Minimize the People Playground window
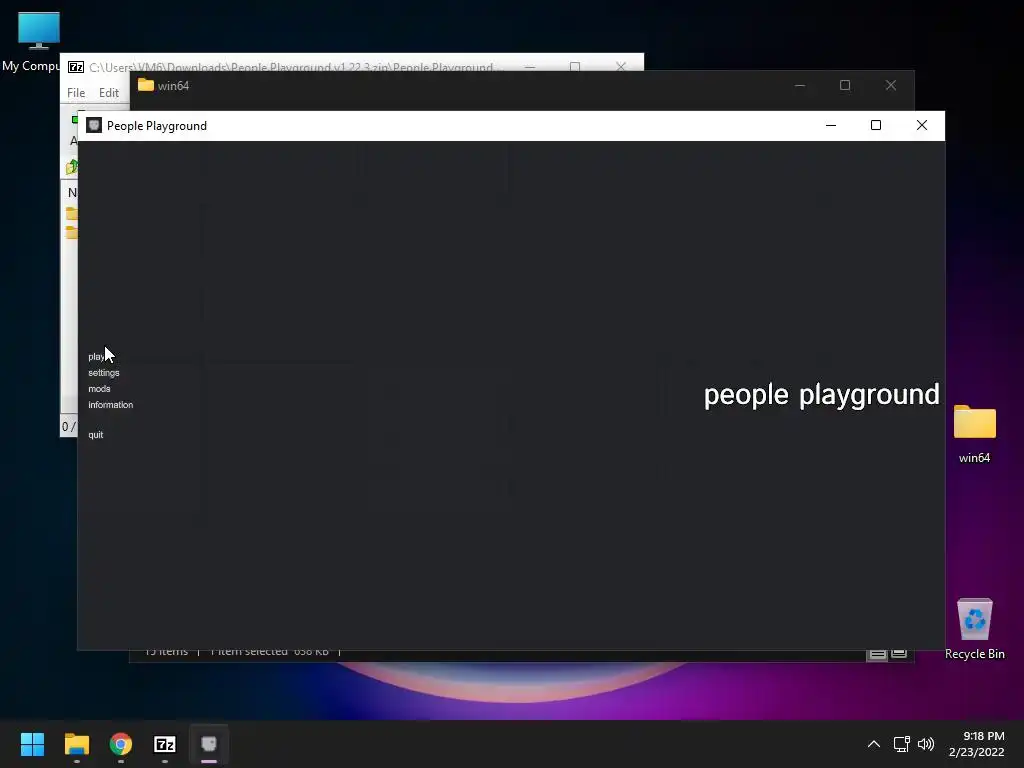This screenshot has width=1024, height=768. (x=831, y=125)
